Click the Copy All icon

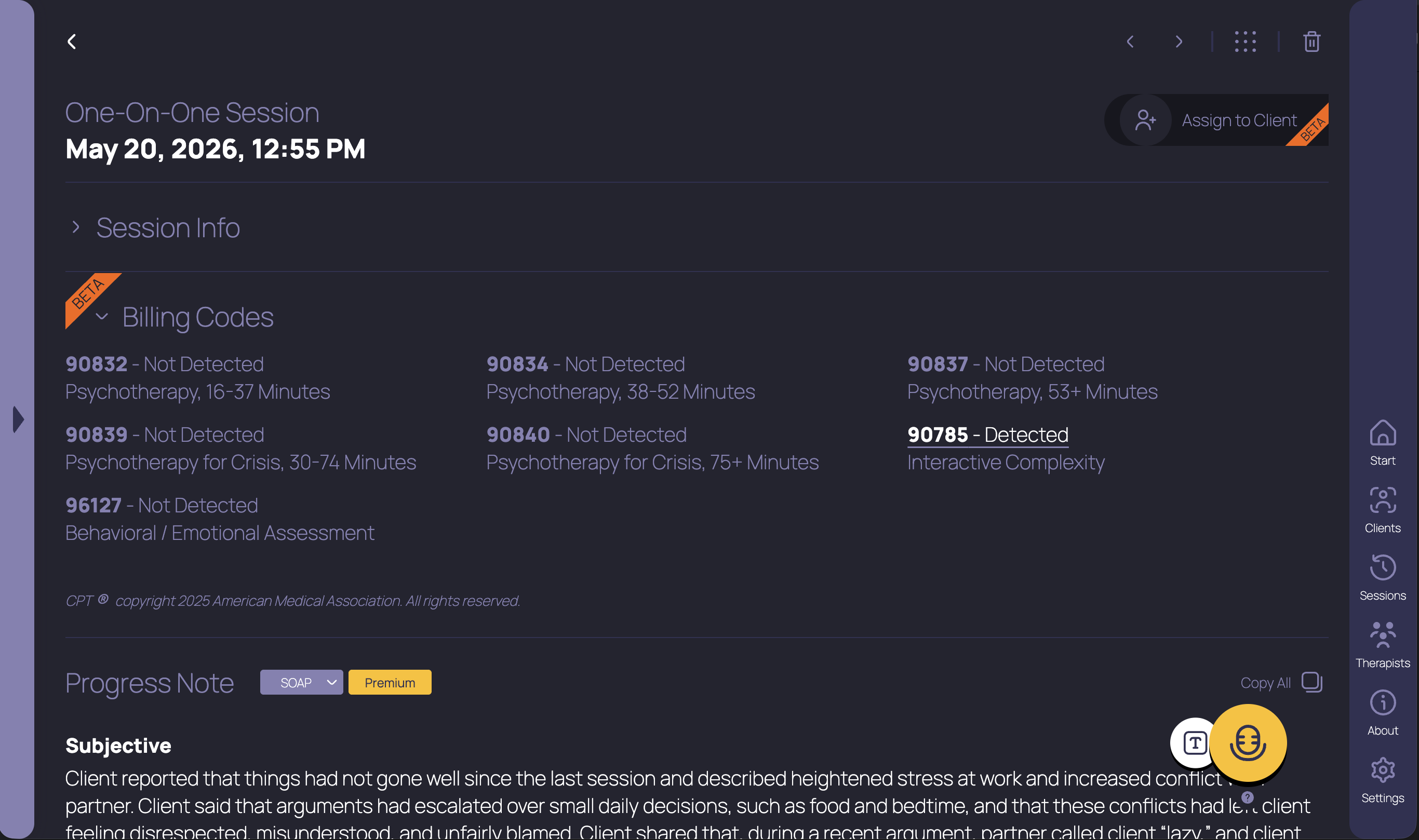pos(1311,682)
